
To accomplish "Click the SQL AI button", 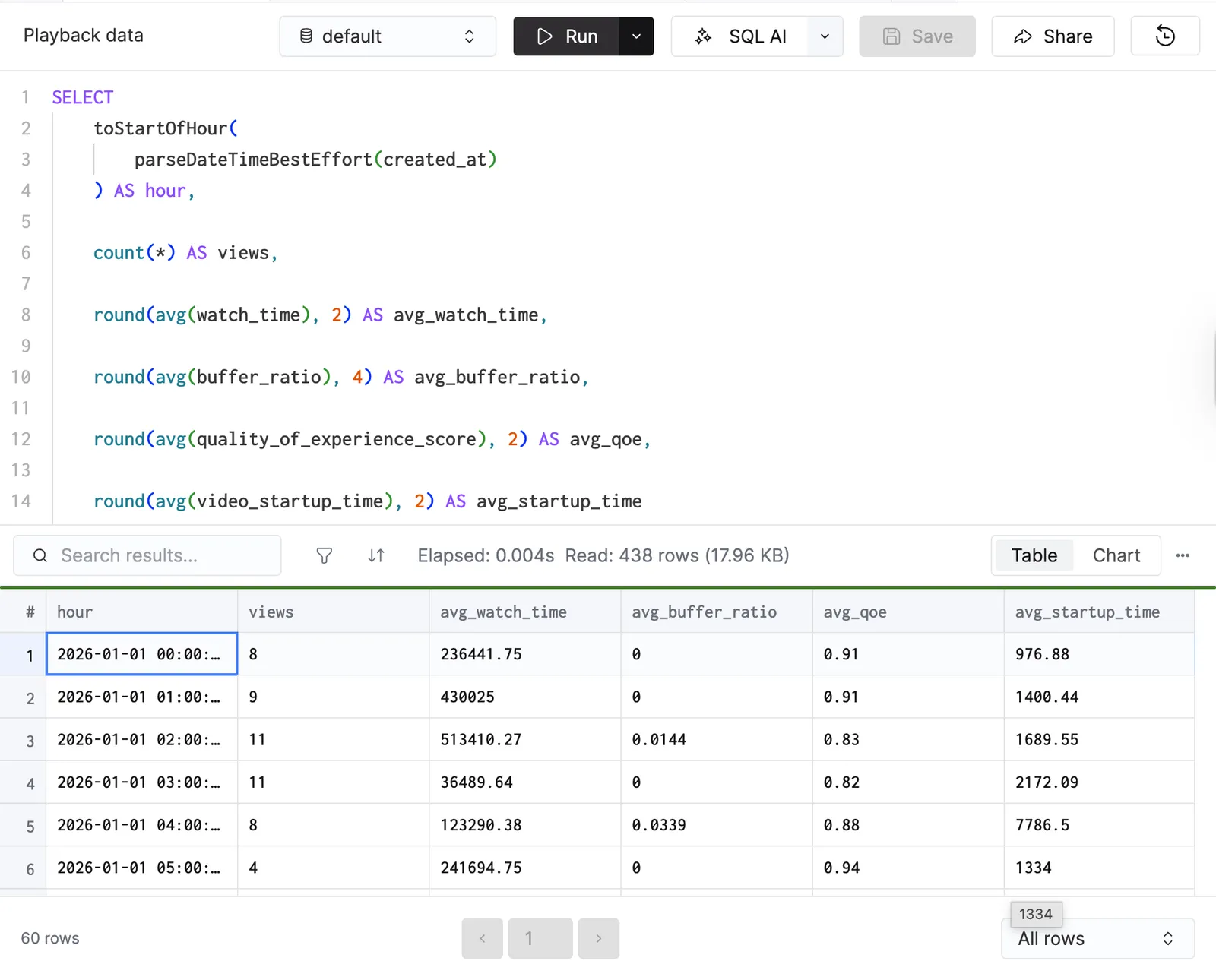I will point(739,36).
